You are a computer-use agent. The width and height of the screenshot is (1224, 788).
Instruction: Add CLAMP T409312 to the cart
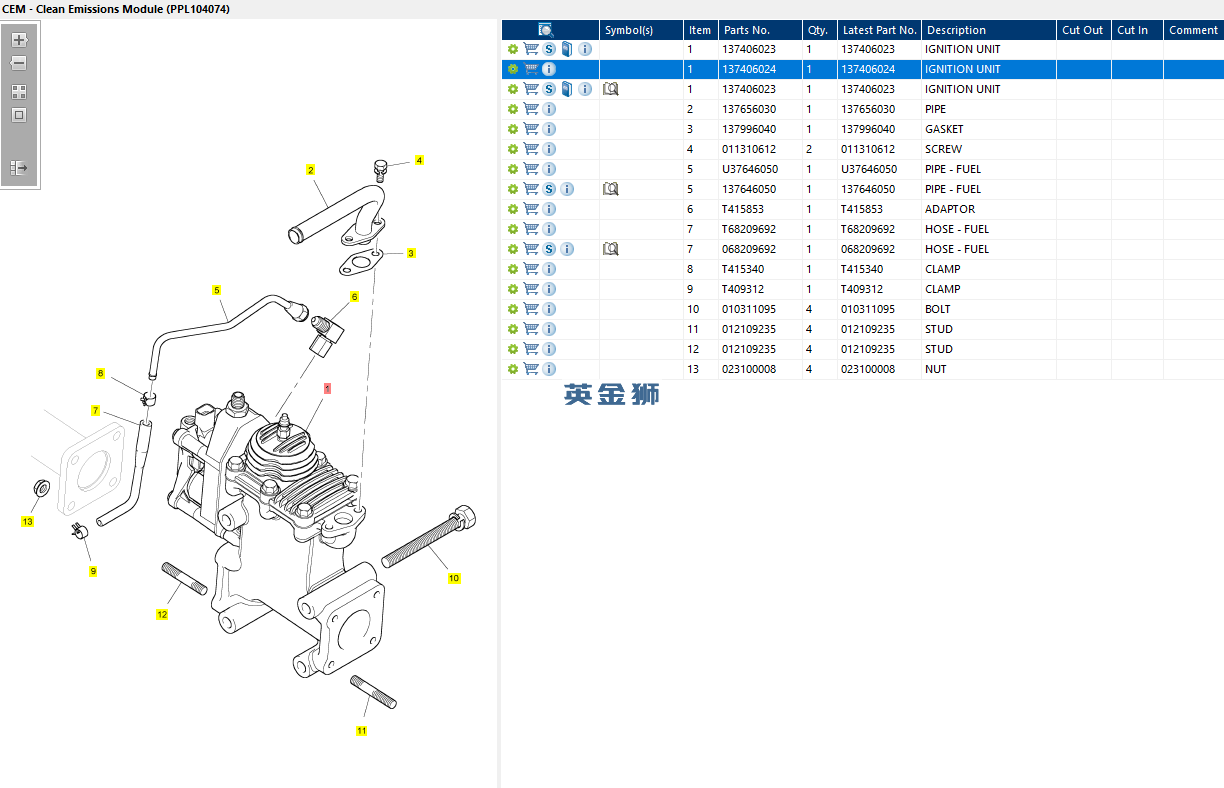(x=531, y=289)
